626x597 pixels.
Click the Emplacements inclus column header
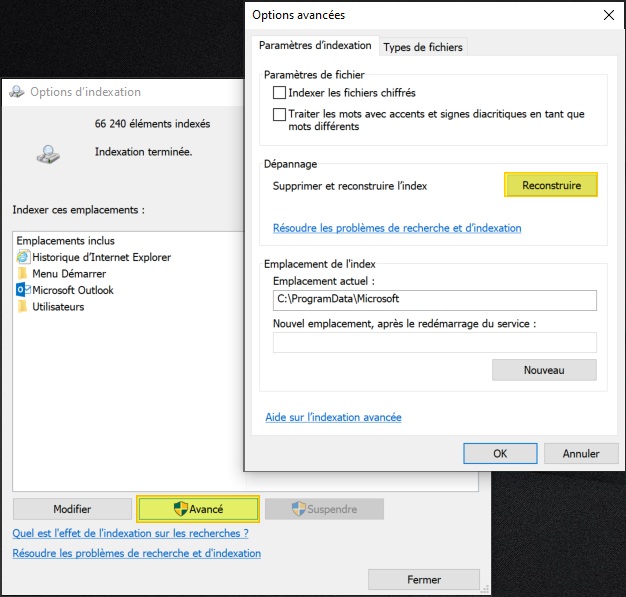pyautogui.click(x=65, y=241)
